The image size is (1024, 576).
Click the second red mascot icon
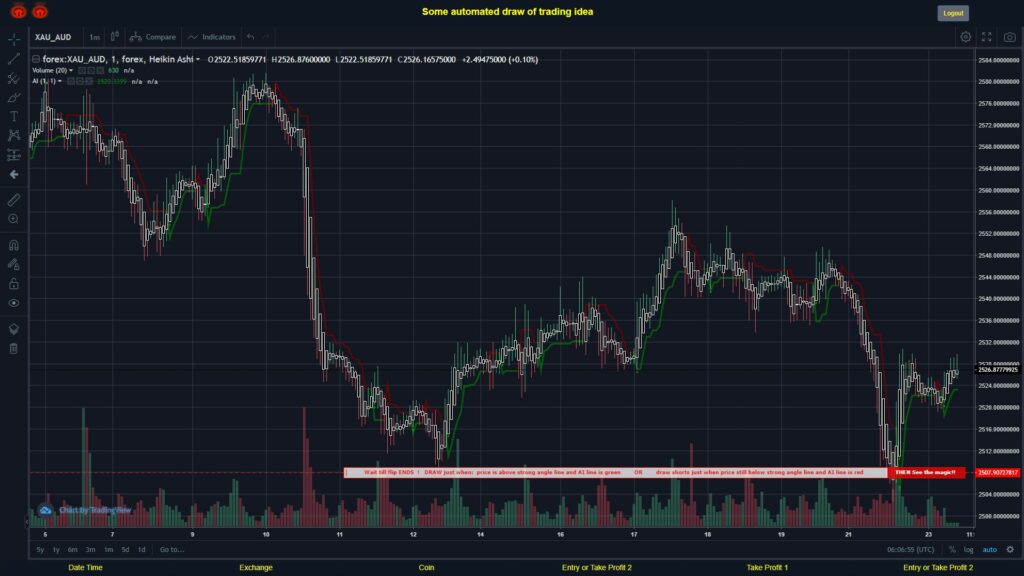point(40,11)
